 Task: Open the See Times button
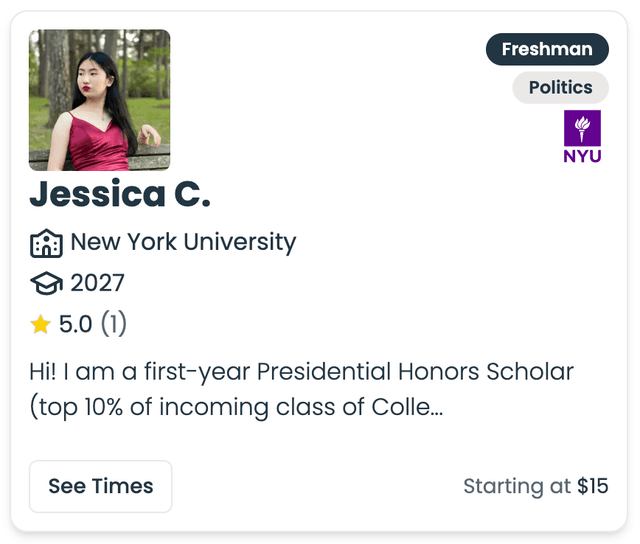(x=100, y=486)
